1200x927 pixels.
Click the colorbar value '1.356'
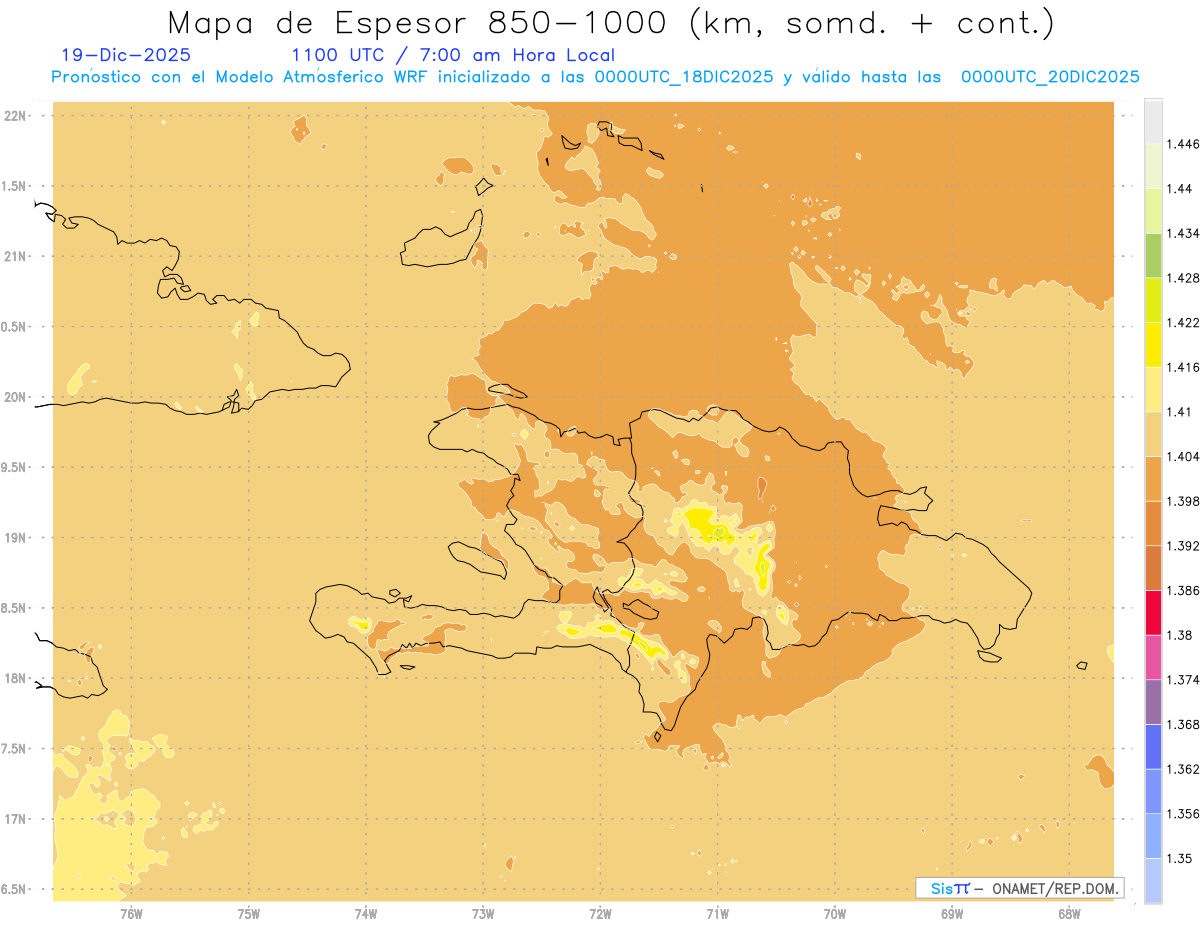click(x=1182, y=813)
